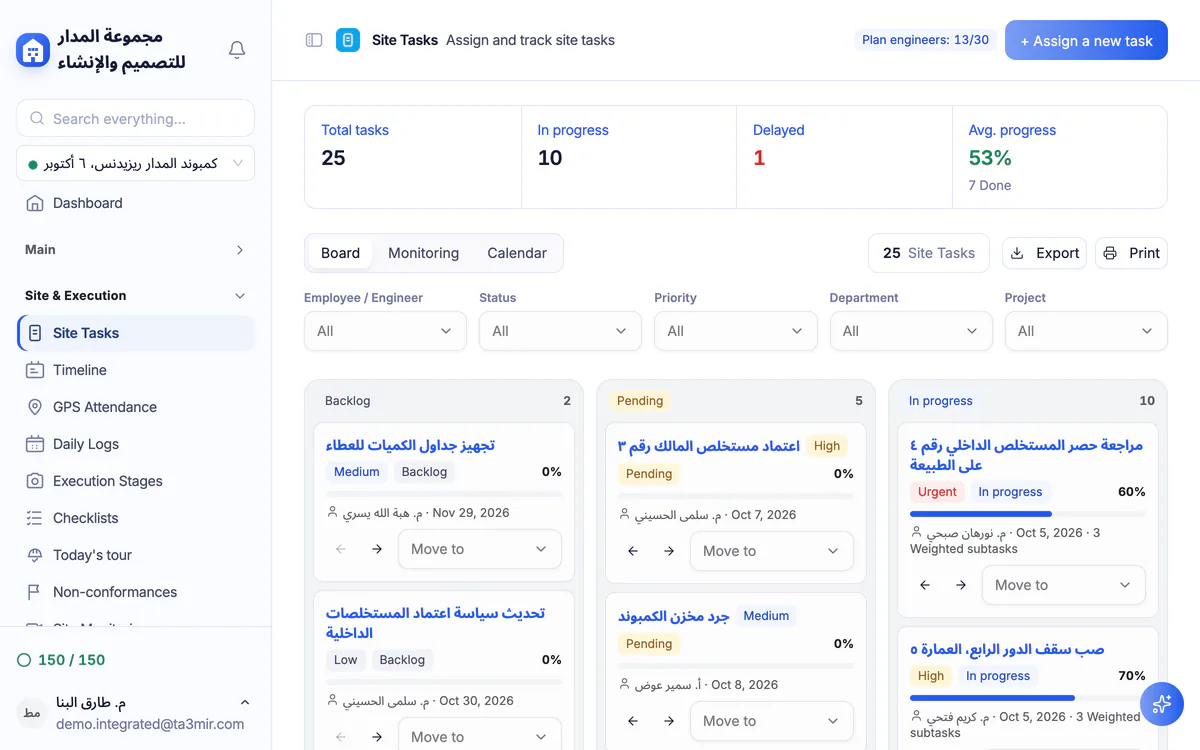Image resolution: width=1200 pixels, height=750 pixels.
Task: Click the 60% progress bar on the In progress card
Action: 1027,514
